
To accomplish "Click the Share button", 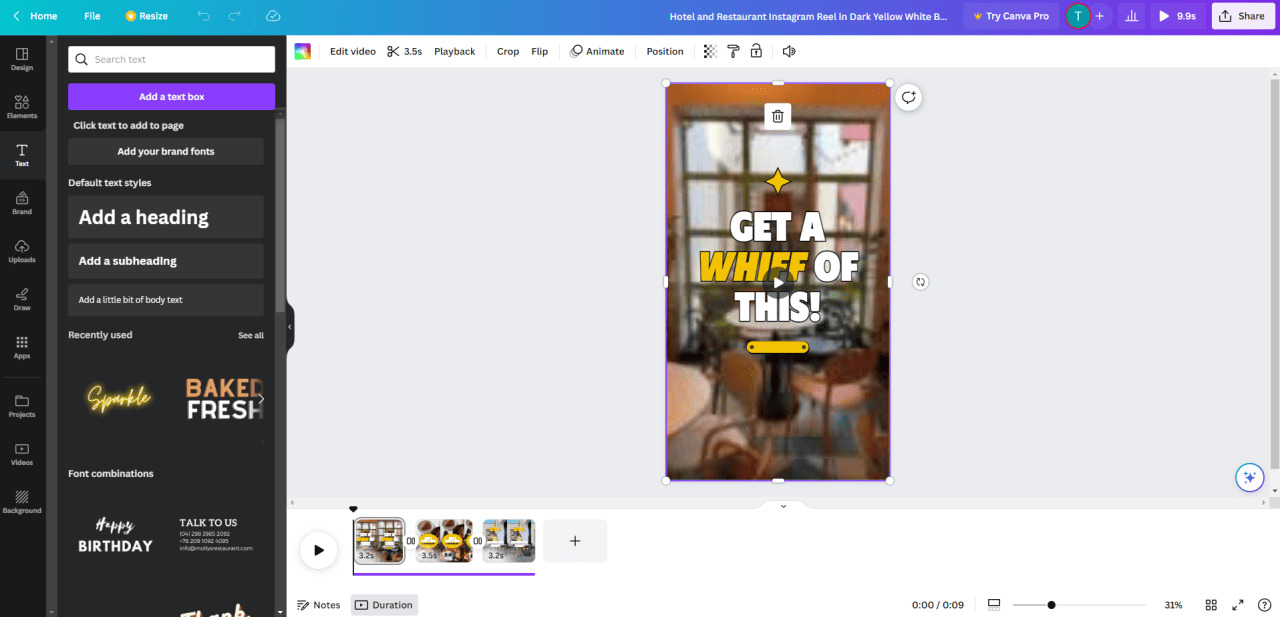I will 1243,15.
